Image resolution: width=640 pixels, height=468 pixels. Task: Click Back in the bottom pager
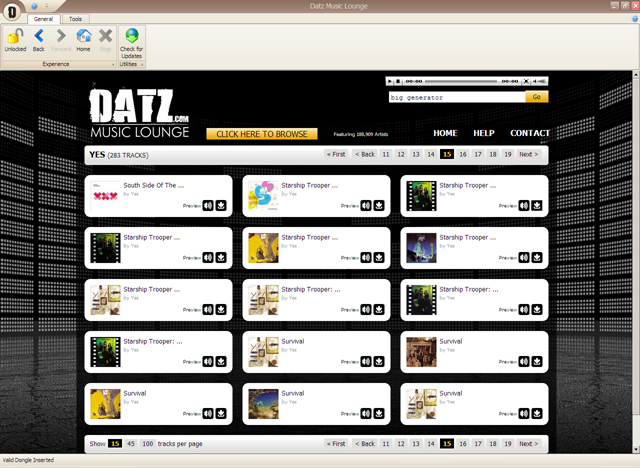click(x=365, y=444)
